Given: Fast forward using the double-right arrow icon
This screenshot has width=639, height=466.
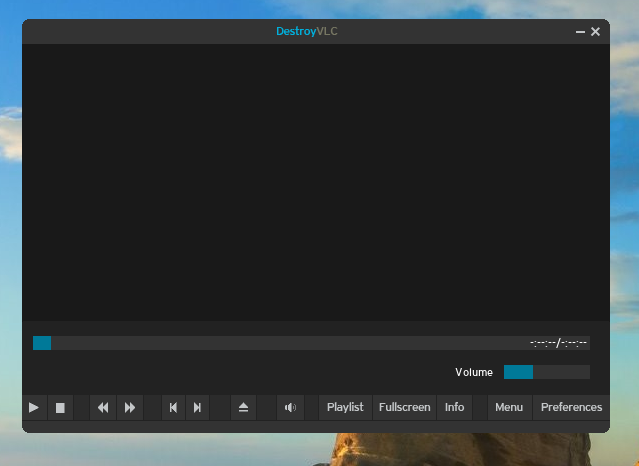Looking at the screenshot, I should pyautogui.click(x=130, y=407).
